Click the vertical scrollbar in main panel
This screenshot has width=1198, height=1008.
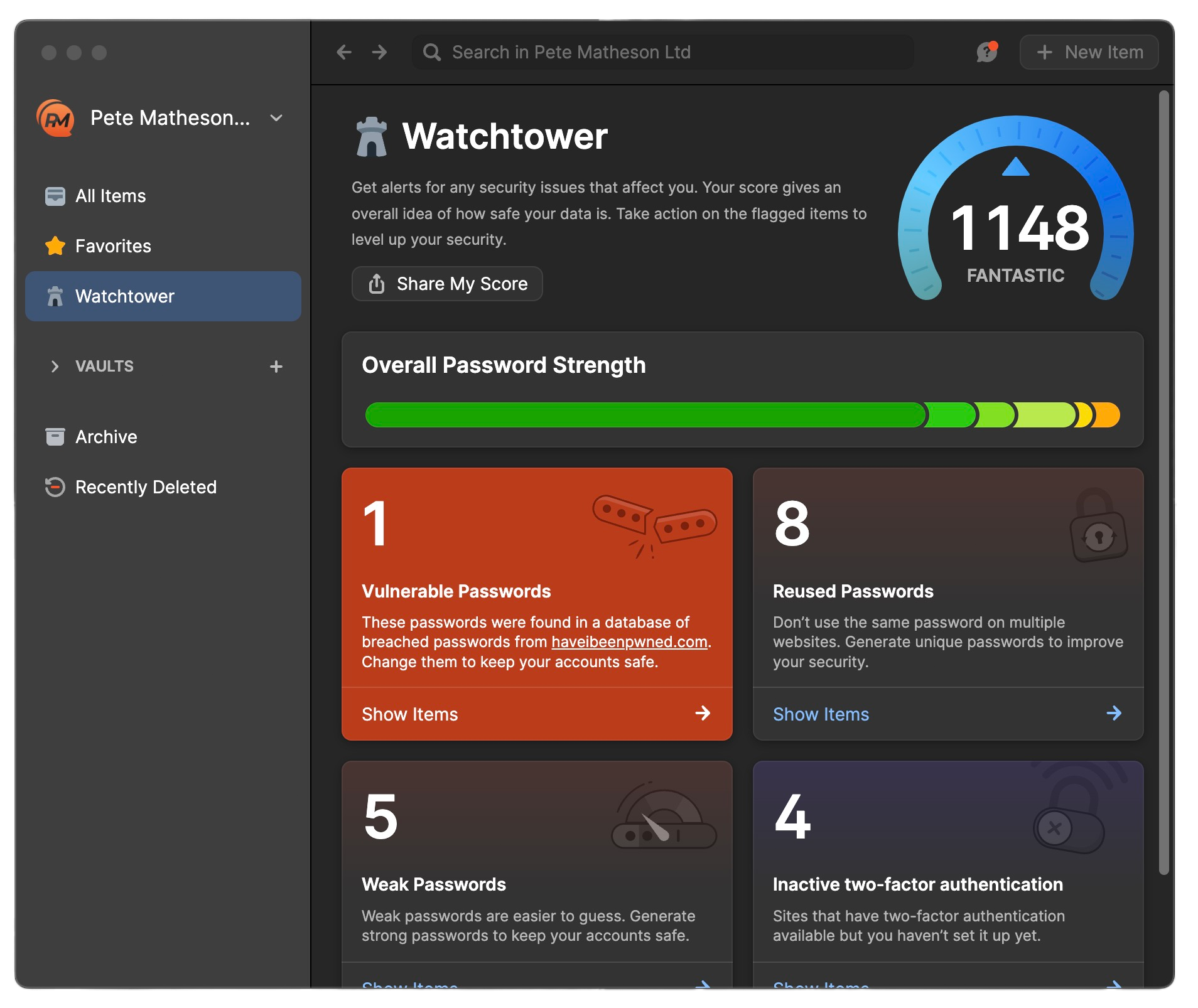pyautogui.click(x=1164, y=482)
